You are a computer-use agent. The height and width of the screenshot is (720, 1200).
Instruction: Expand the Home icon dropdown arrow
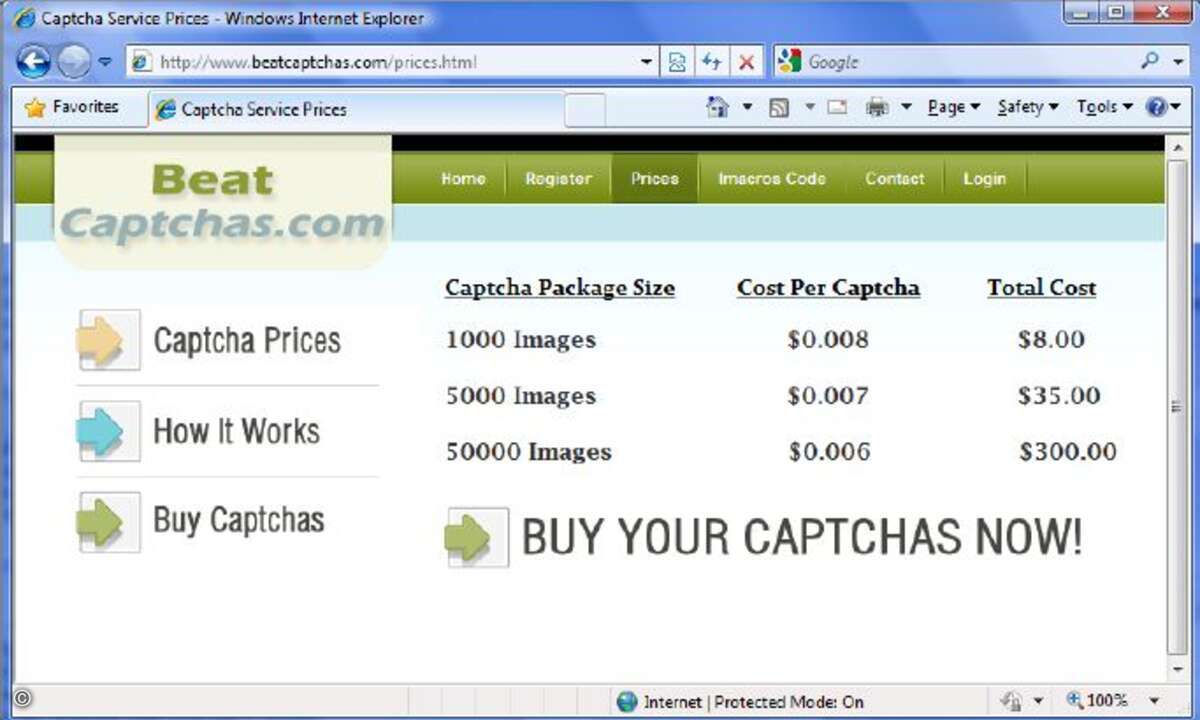[746, 107]
